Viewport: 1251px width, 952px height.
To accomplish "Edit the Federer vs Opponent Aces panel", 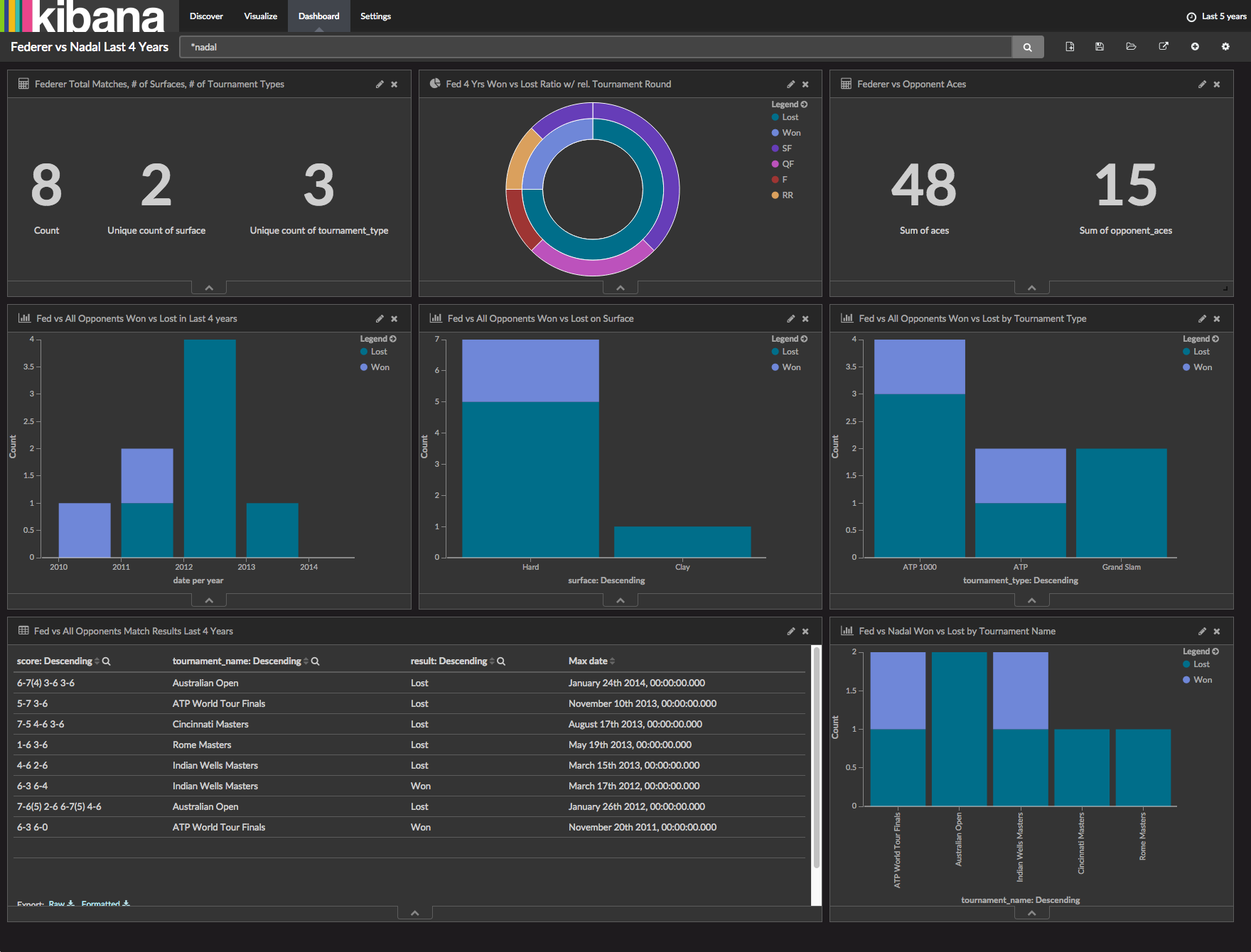I will coord(1202,84).
